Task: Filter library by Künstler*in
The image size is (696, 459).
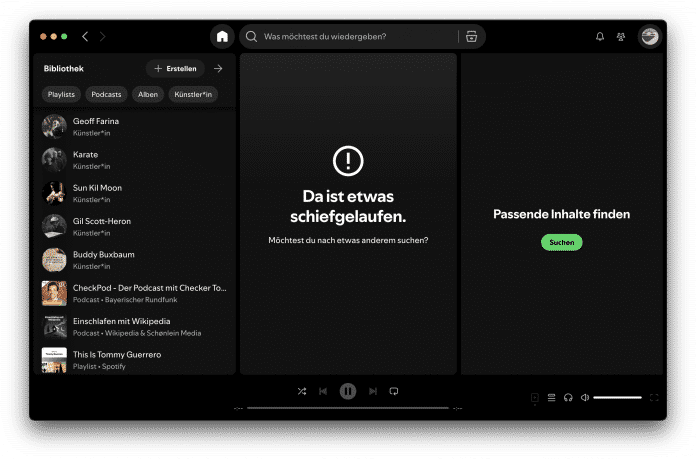Action: (193, 94)
